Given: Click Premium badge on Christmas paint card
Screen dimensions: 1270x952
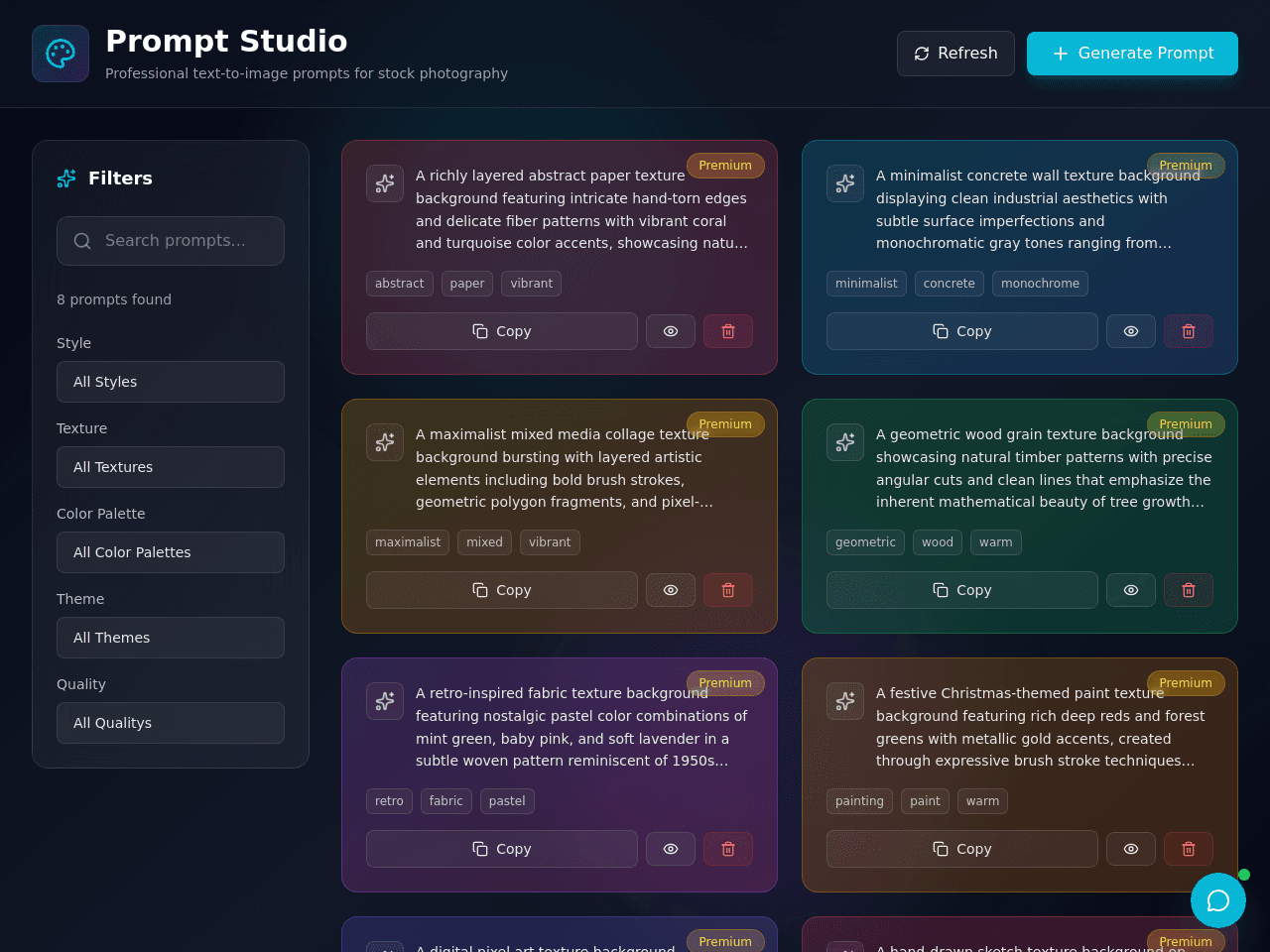Looking at the screenshot, I should [1186, 683].
